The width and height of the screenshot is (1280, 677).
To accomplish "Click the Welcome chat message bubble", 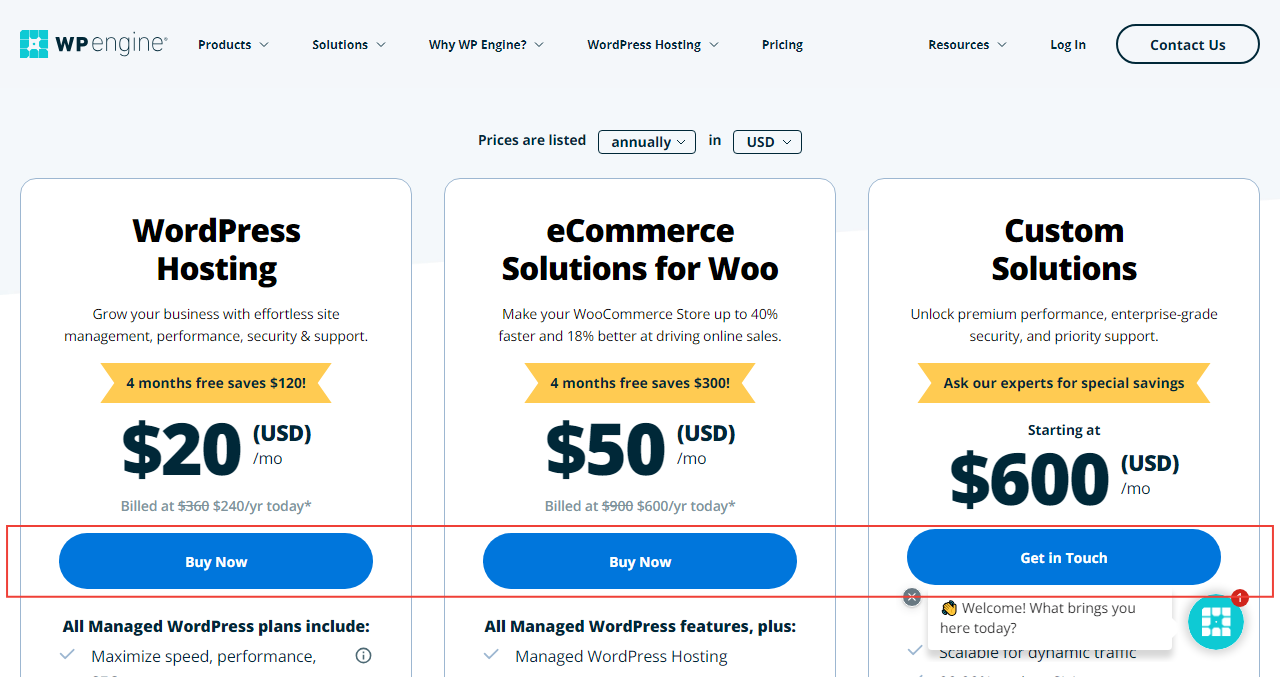I will coord(1050,618).
